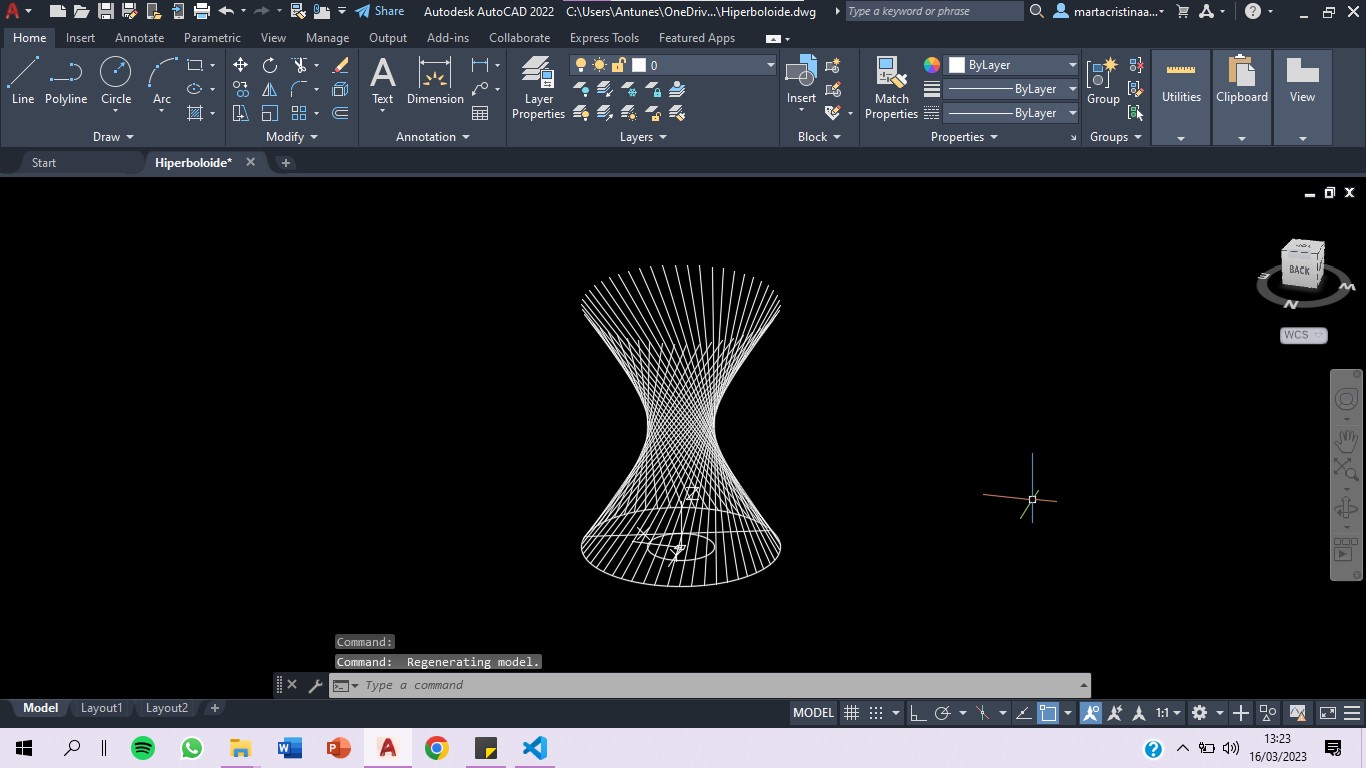The width and height of the screenshot is (1366, 768).
Task: Toggle polar tracking in status bar
Action: 942,713
